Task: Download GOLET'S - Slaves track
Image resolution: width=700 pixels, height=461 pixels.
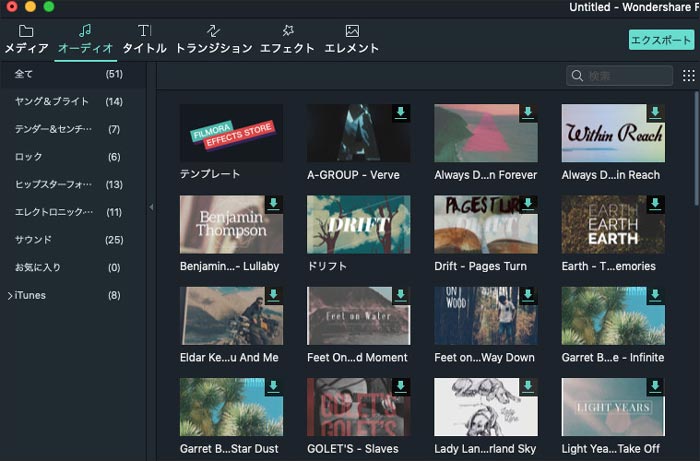Action: 401,387
